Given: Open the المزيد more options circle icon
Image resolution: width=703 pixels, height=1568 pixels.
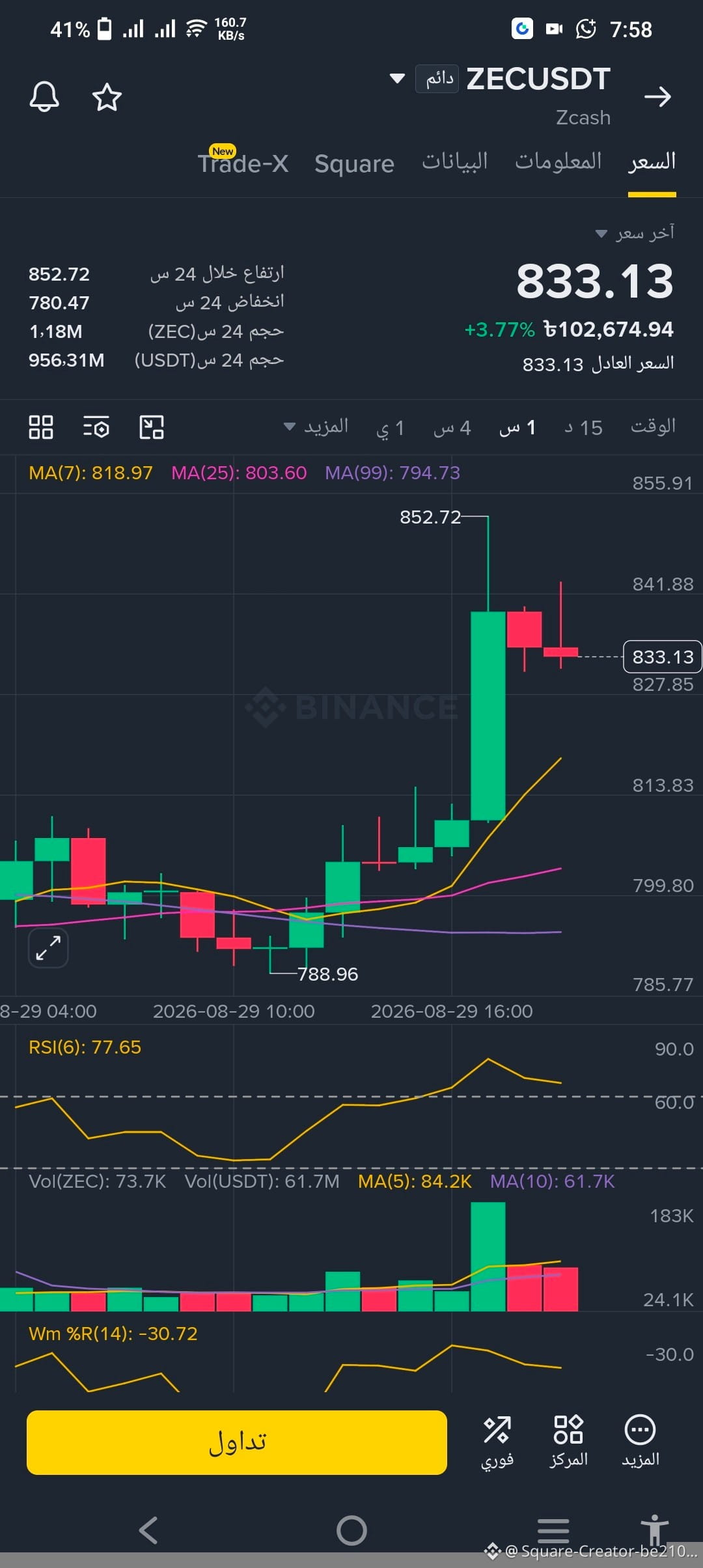Looking at the screenshot, I should 641,1442.
